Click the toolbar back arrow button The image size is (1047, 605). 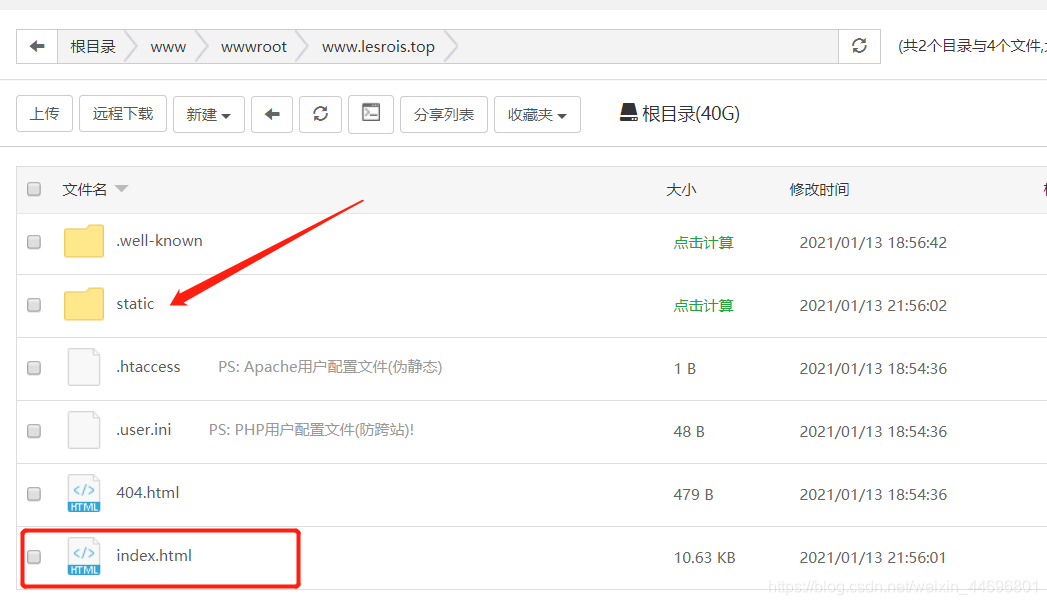click(x=272, y=114)
